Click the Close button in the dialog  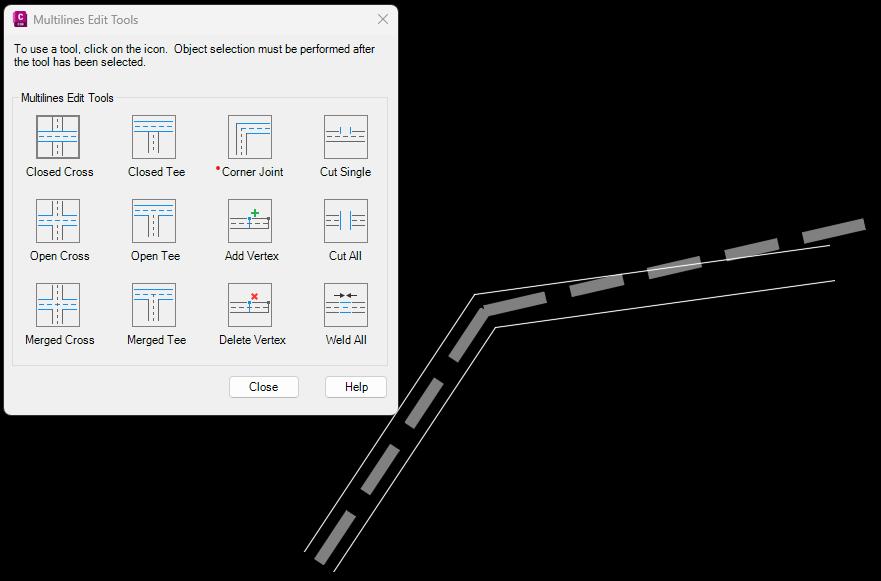[264, 387]
